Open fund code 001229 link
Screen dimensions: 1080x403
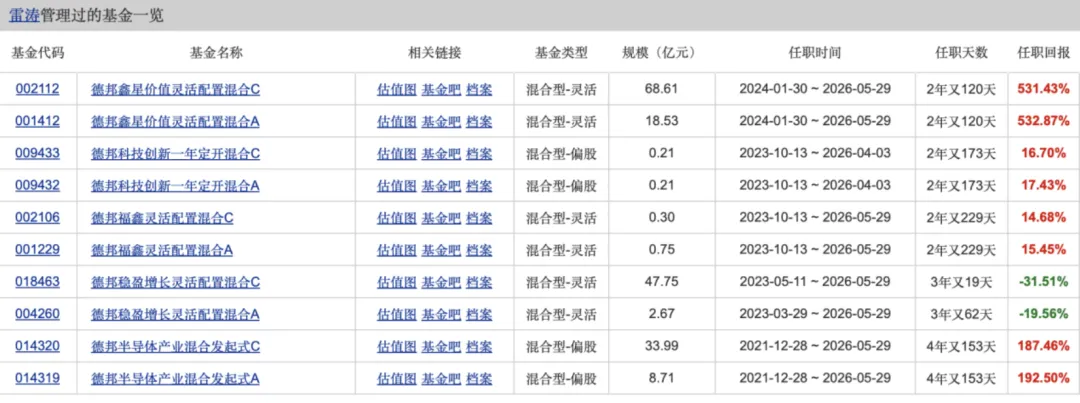pyautogui.click(x=37, y=249)
